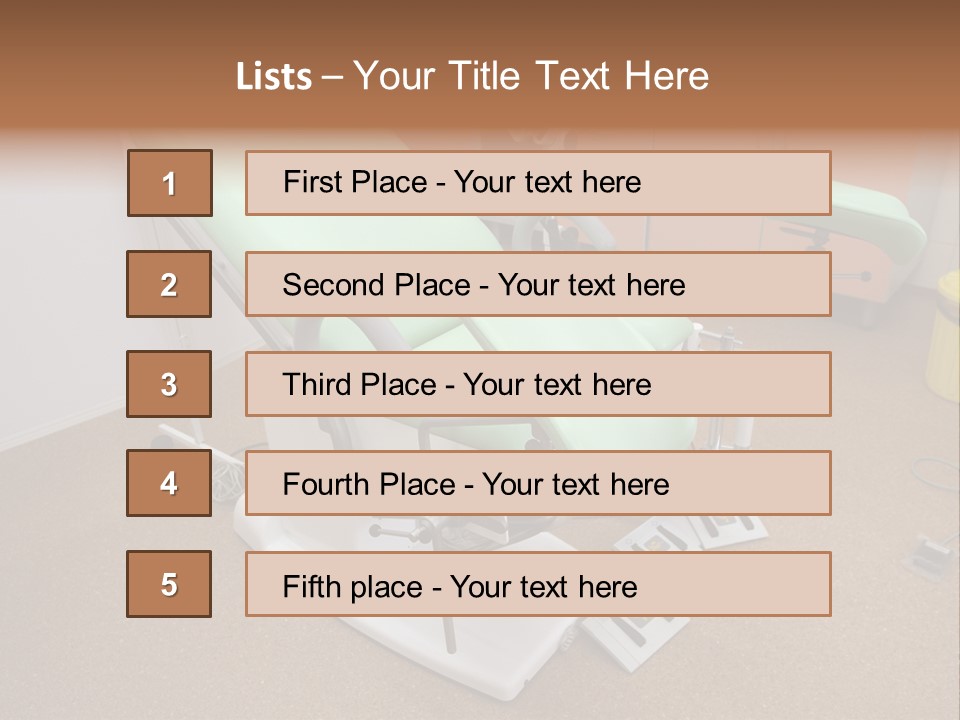
Task: Click the green chair headrest in the background
Action: (x=880, y=215)
